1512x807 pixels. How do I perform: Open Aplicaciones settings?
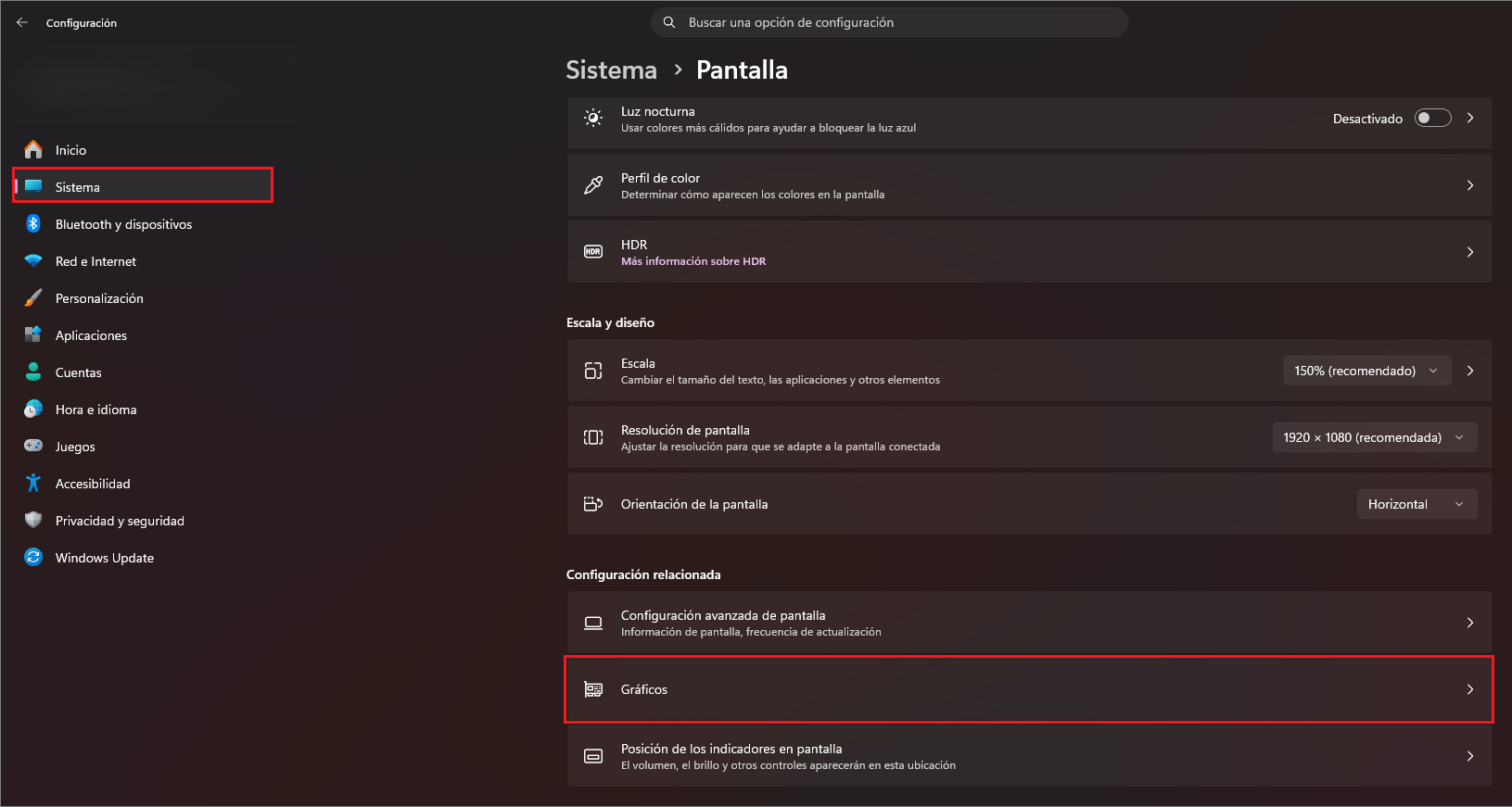coord(143,334)
